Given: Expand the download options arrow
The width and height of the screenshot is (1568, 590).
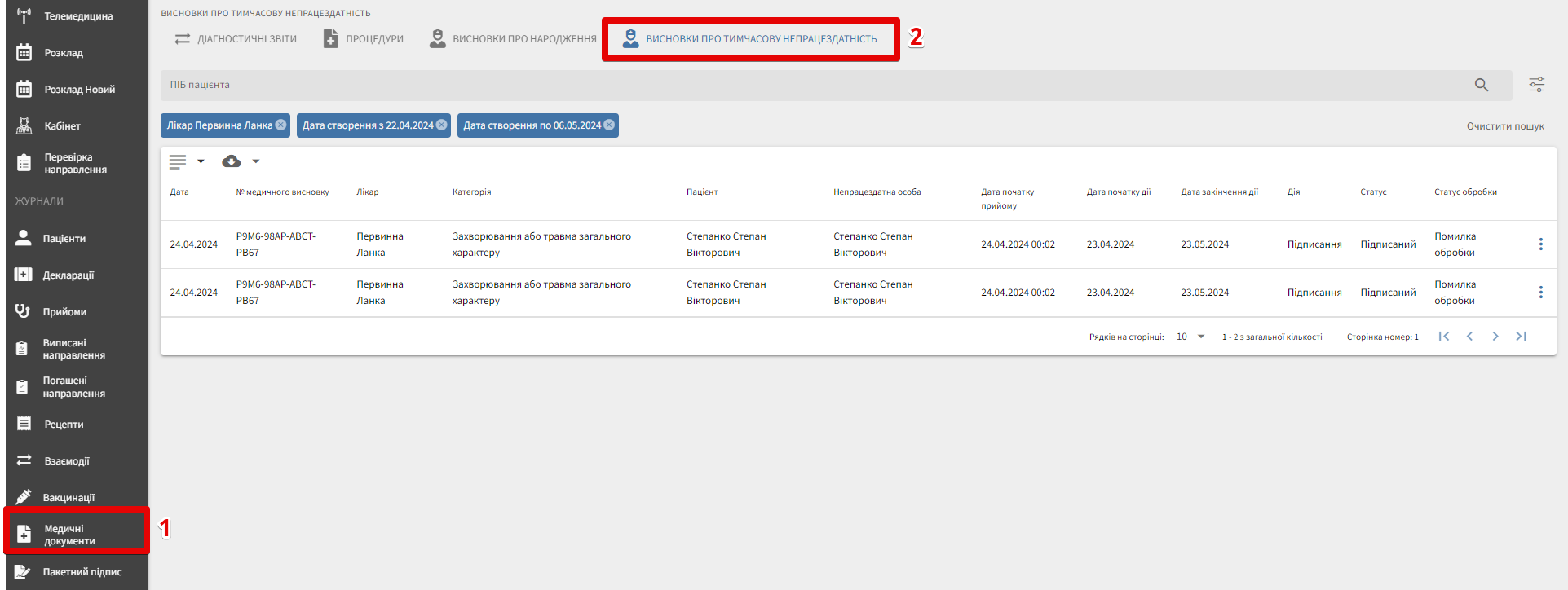Looking at the screenshot, I should [256, 161].
